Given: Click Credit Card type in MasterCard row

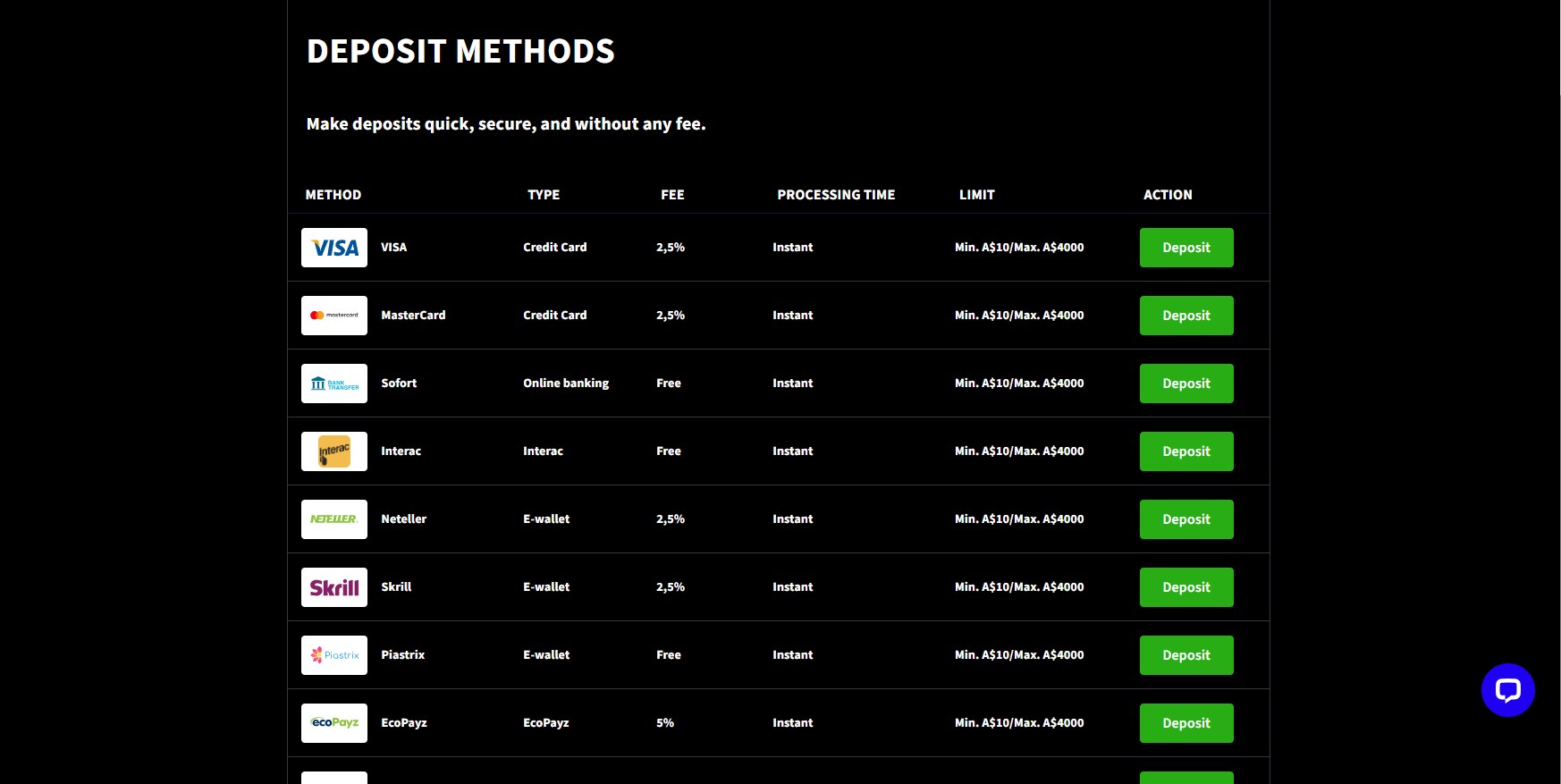Looking at the screenshot, I should (555, 316).
